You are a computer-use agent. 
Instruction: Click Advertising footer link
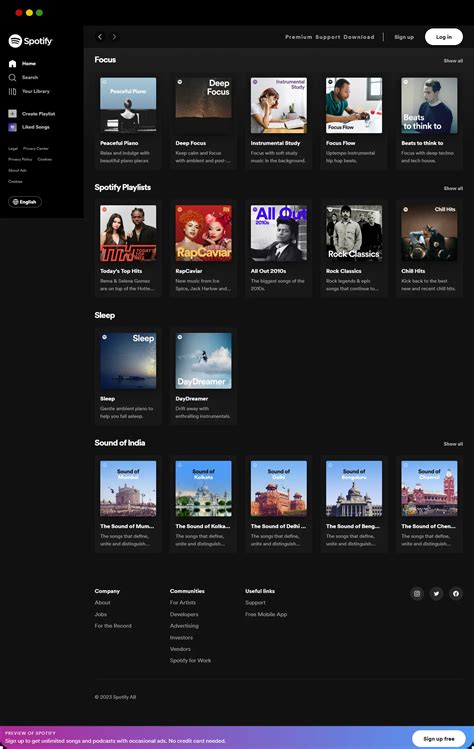click(x=184, y=626)
